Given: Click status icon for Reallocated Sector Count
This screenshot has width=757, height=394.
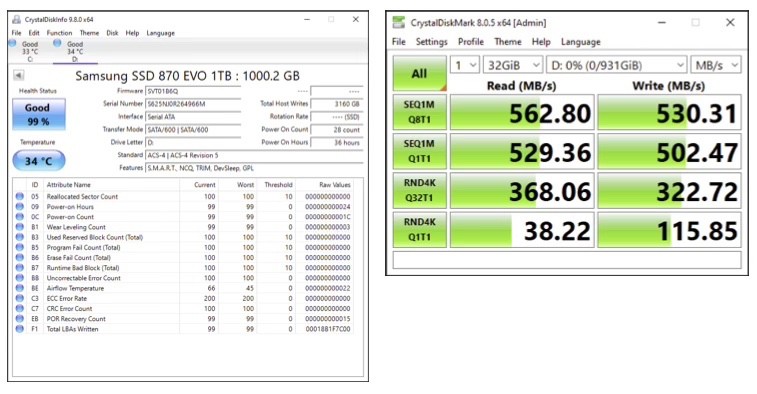Looking at the screenshot, I should [x=19, y=197].
